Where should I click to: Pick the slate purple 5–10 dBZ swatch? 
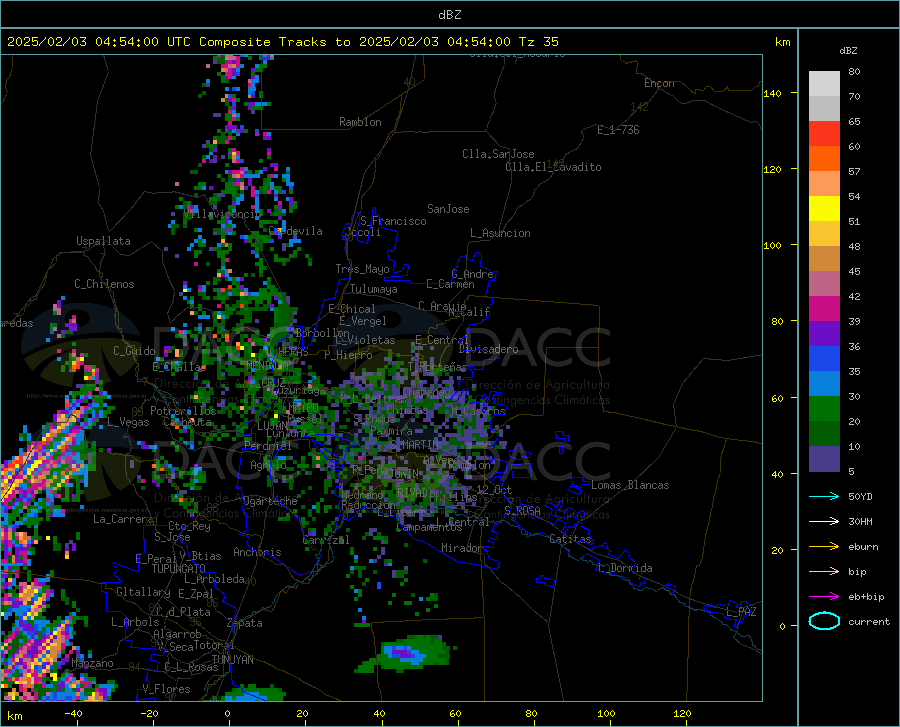click(824, 459)
